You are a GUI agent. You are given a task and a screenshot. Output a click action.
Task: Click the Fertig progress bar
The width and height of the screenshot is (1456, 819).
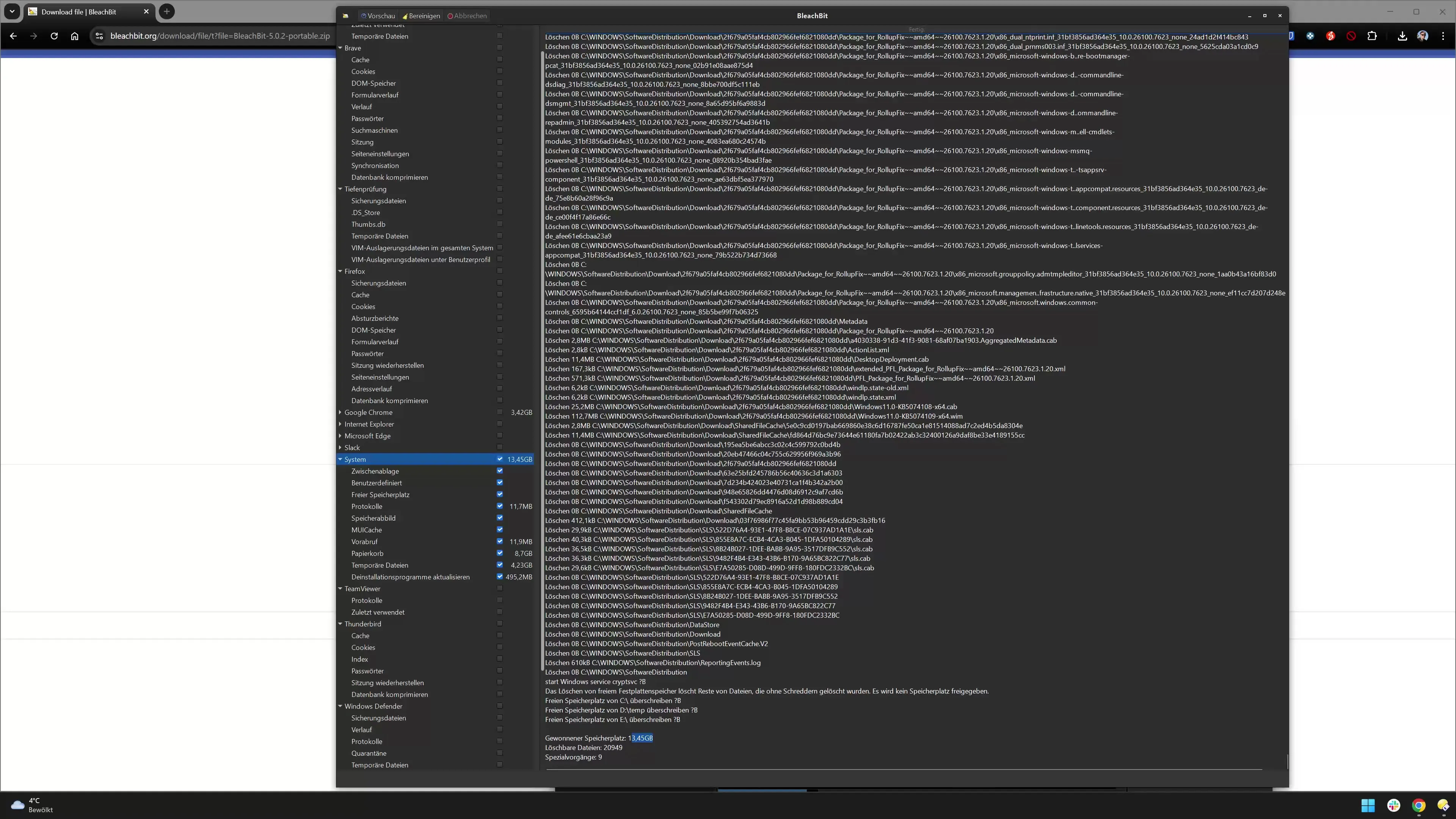[916, 30]
